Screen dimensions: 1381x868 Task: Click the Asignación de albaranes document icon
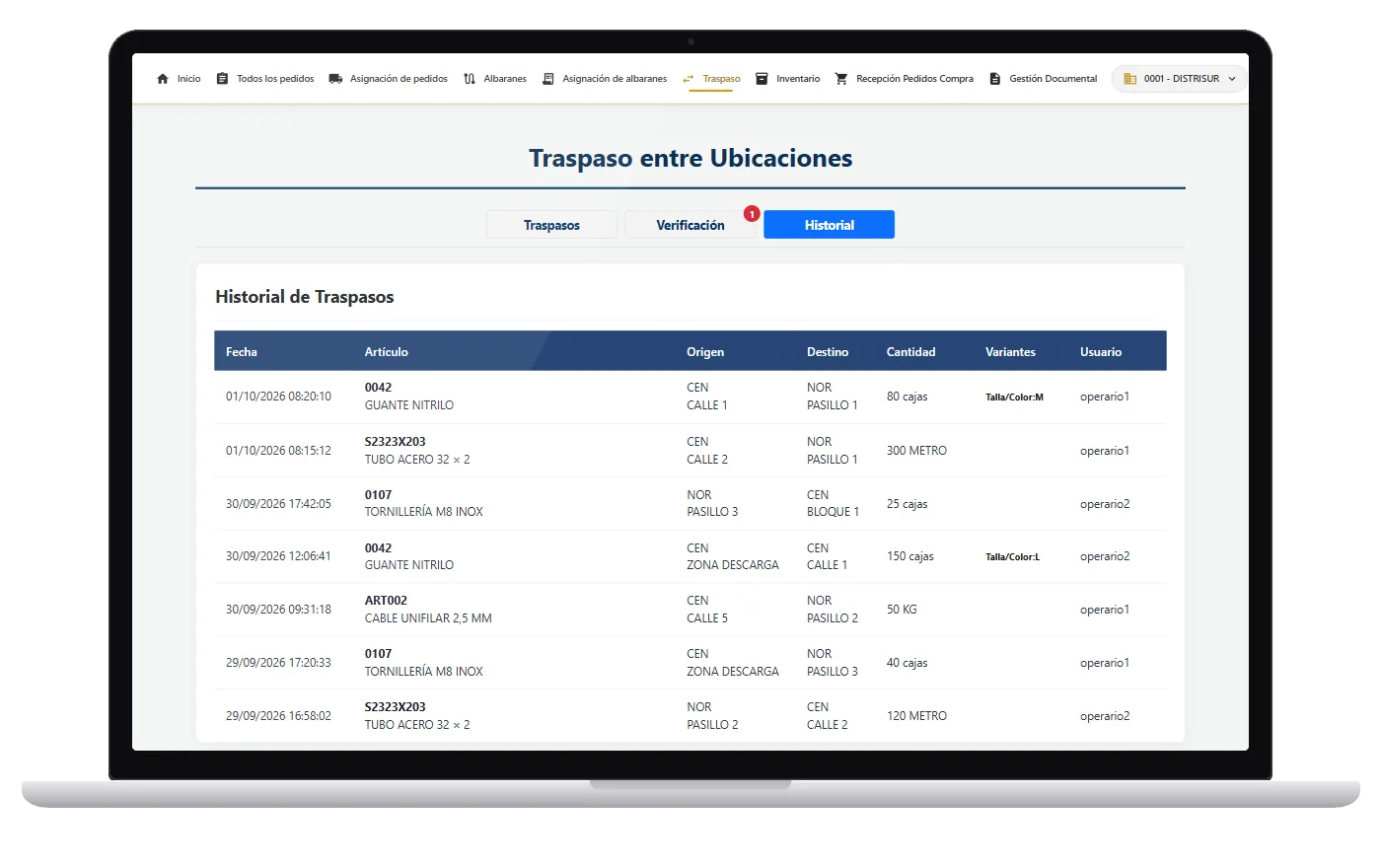[548, 79]
